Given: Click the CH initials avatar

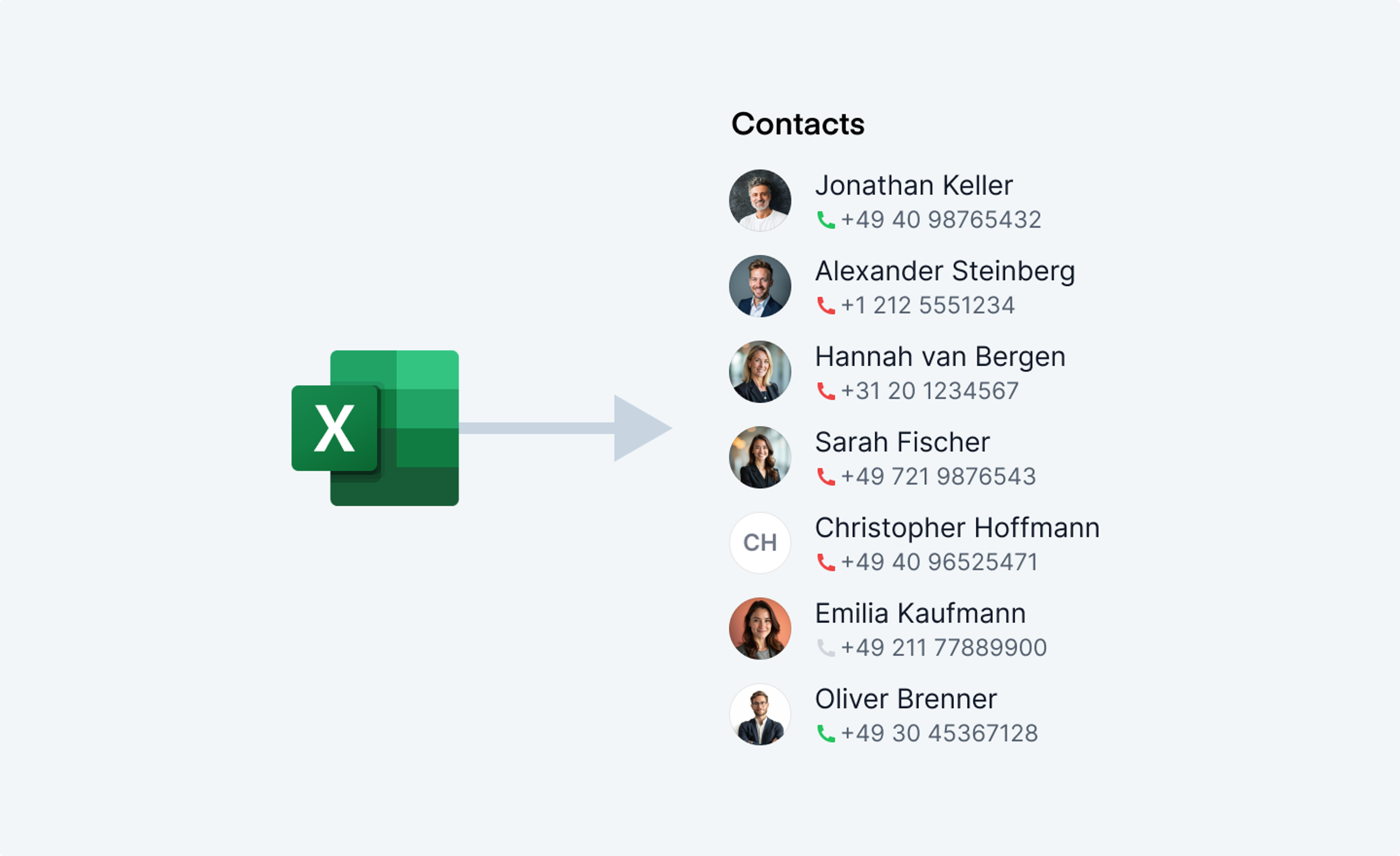Looking at the screenshot, I should pos(760,543).
